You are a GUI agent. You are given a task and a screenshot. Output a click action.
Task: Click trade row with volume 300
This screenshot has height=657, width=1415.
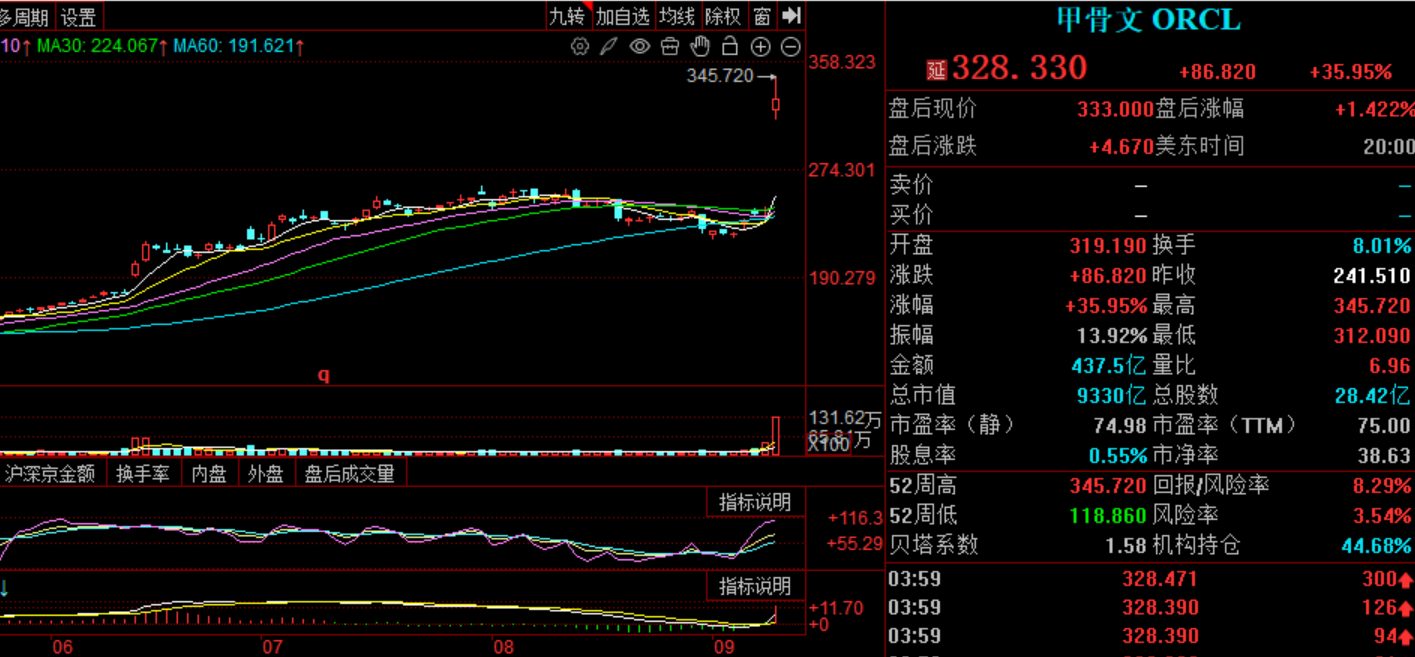(1150, 578)
